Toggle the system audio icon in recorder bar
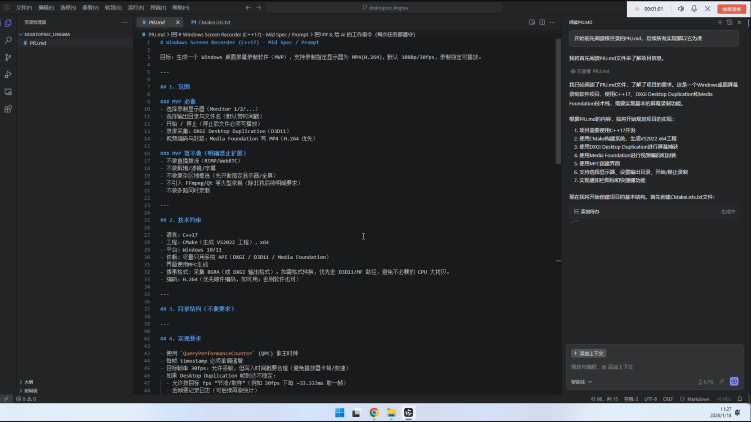This screenshot has width=751, height=422. pos(681,9)
